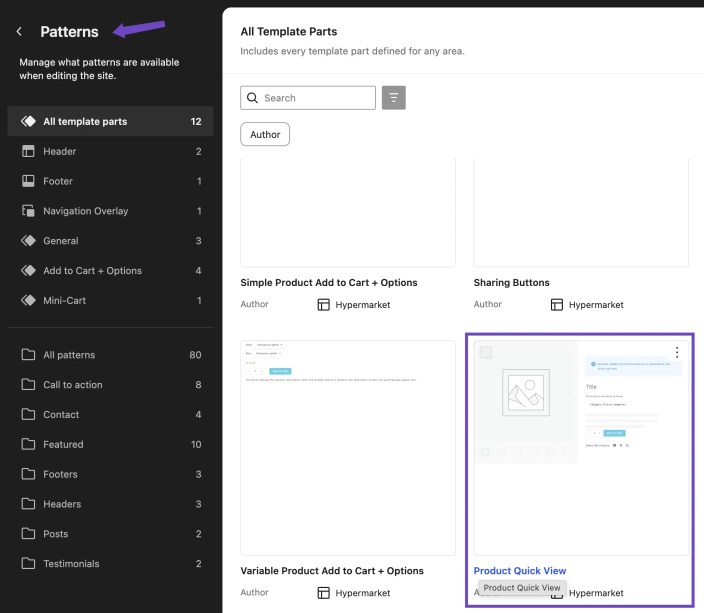The width and height of the screenshot is (704, 613).
Task: Click Hypermarket author under Product Quick View
Action: coord(596,593)
